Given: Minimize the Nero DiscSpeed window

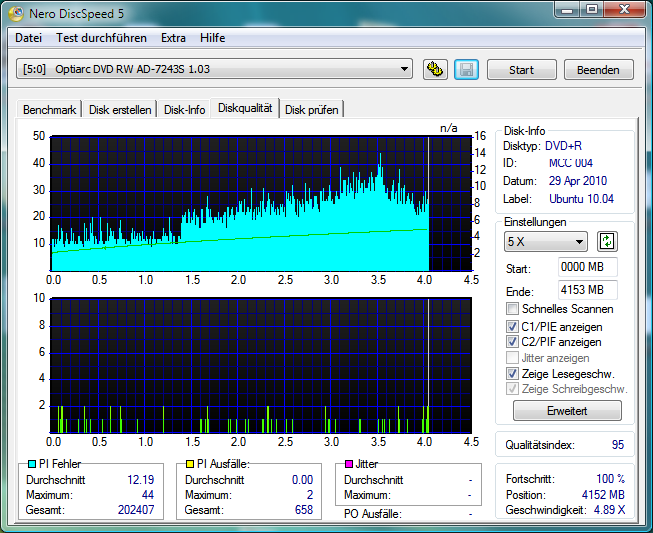Looking at the screenshot, I should tap(567, 10).
